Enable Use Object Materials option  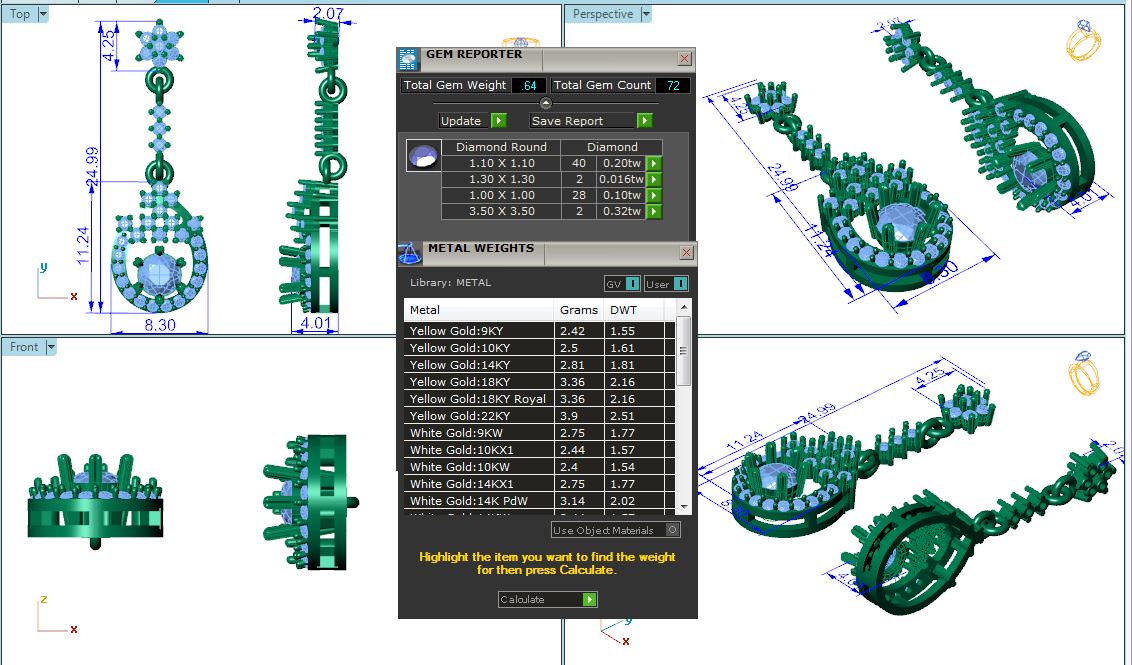click(673, 530)
